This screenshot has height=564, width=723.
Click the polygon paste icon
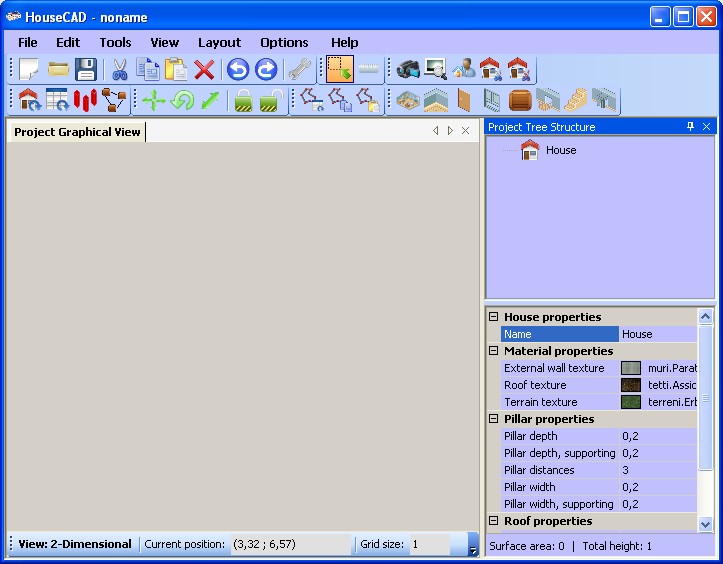368,100
